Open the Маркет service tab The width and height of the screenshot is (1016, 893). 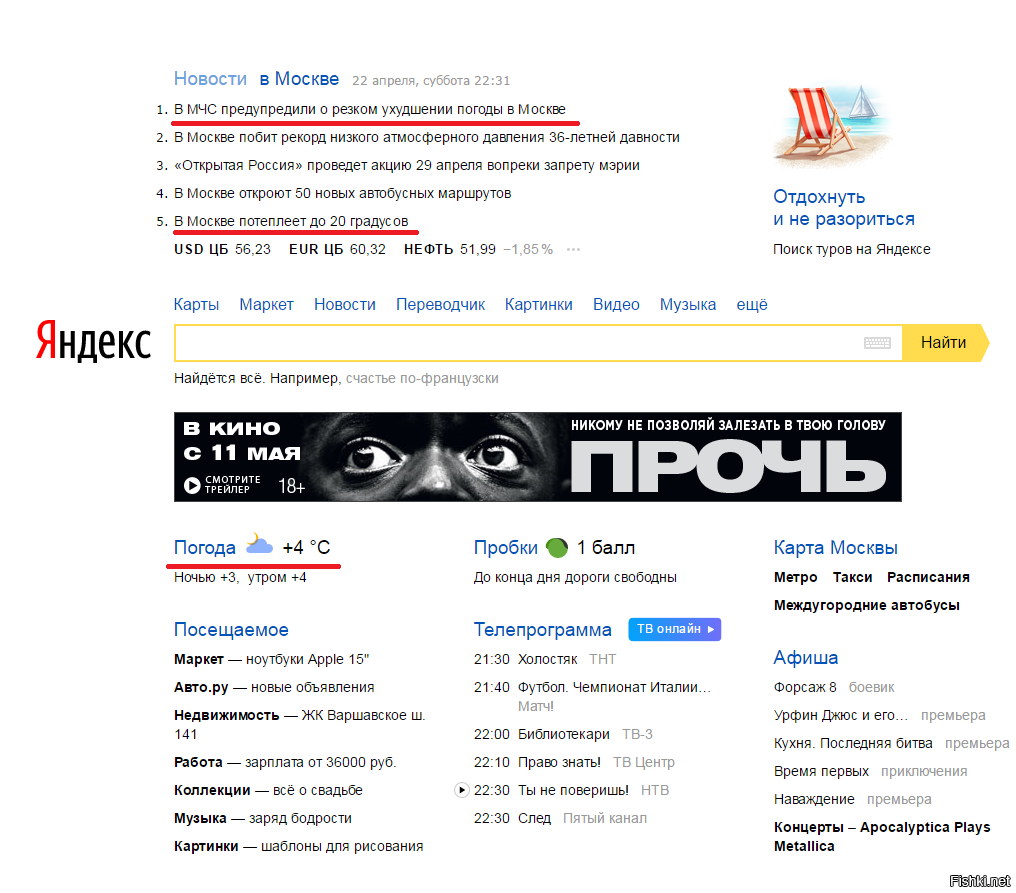tap(266, 305)
